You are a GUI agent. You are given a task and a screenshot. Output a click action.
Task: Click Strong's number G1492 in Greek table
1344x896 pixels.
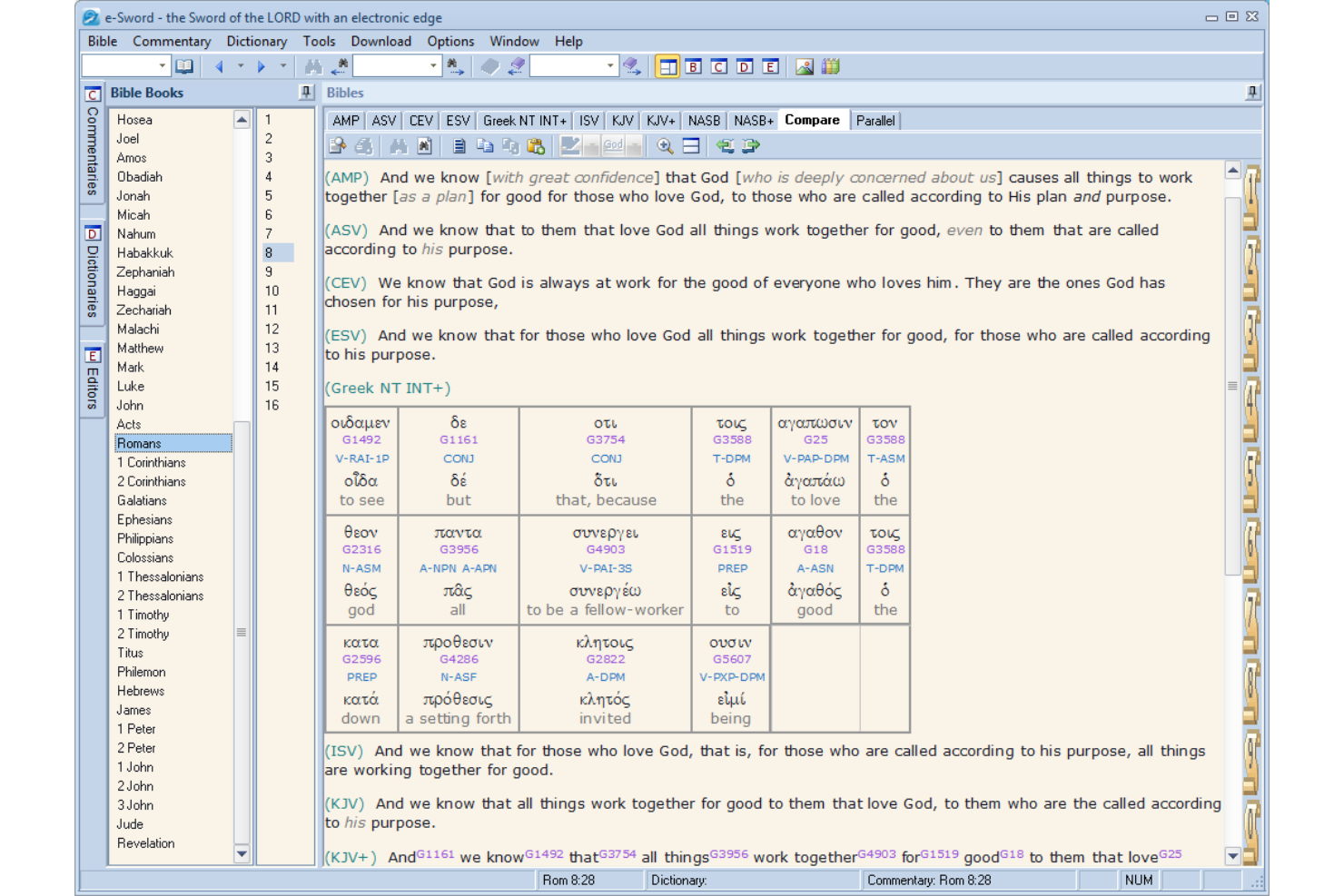click(x=361, y=439)
